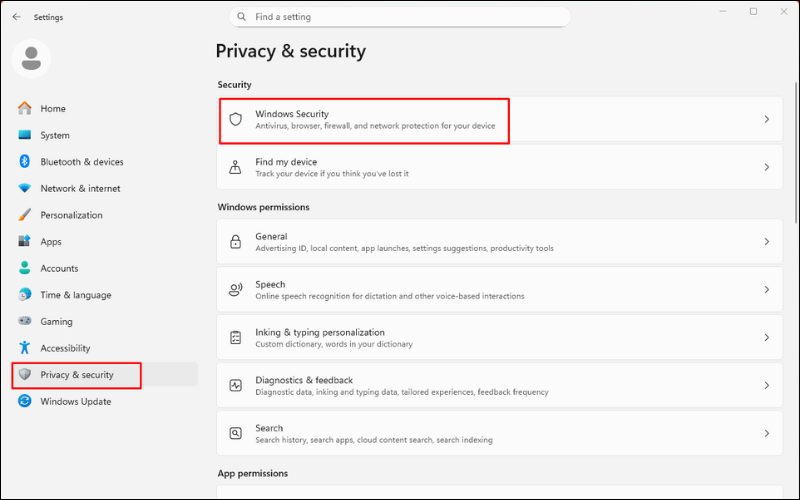Minimize the Settings window

pos(722,11)
